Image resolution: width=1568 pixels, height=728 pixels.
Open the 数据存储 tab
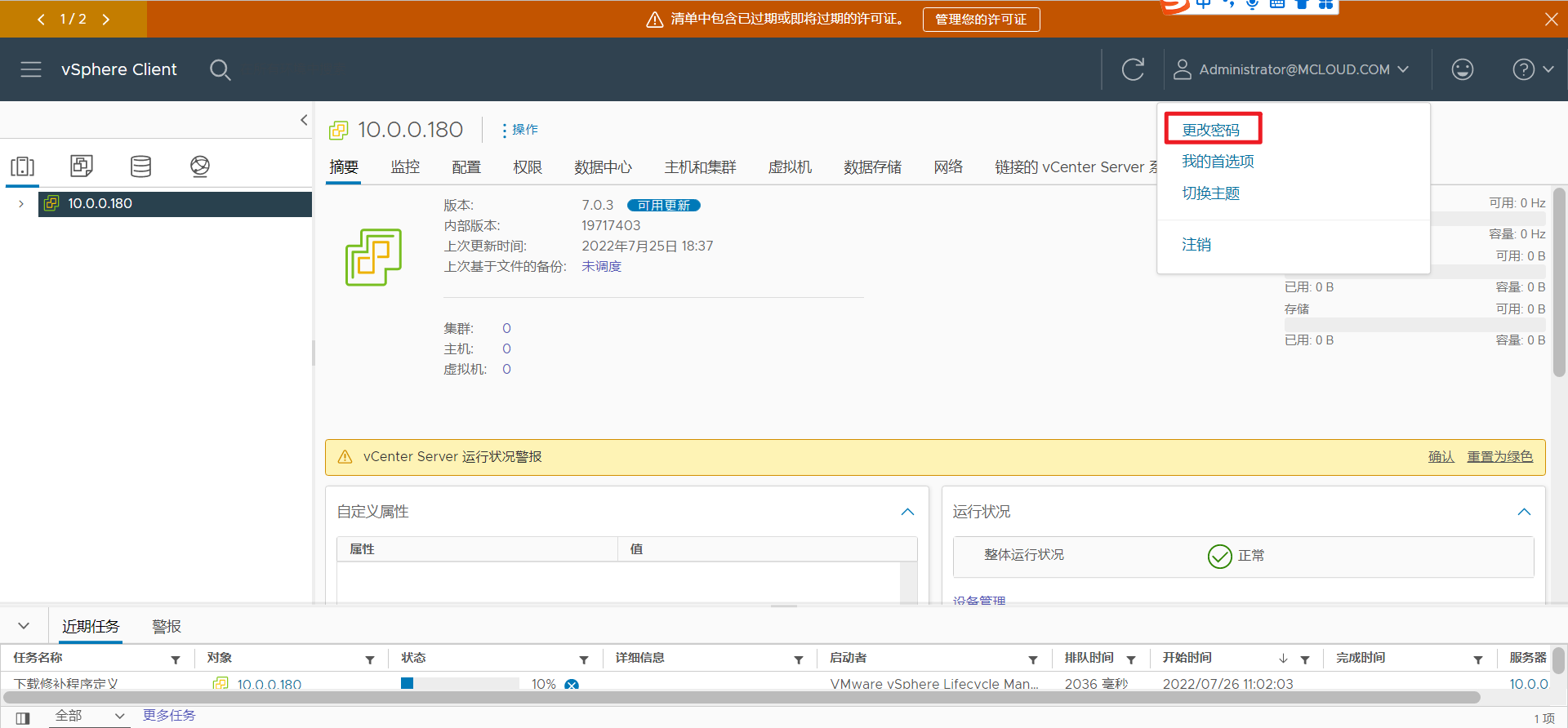point(872,167)
